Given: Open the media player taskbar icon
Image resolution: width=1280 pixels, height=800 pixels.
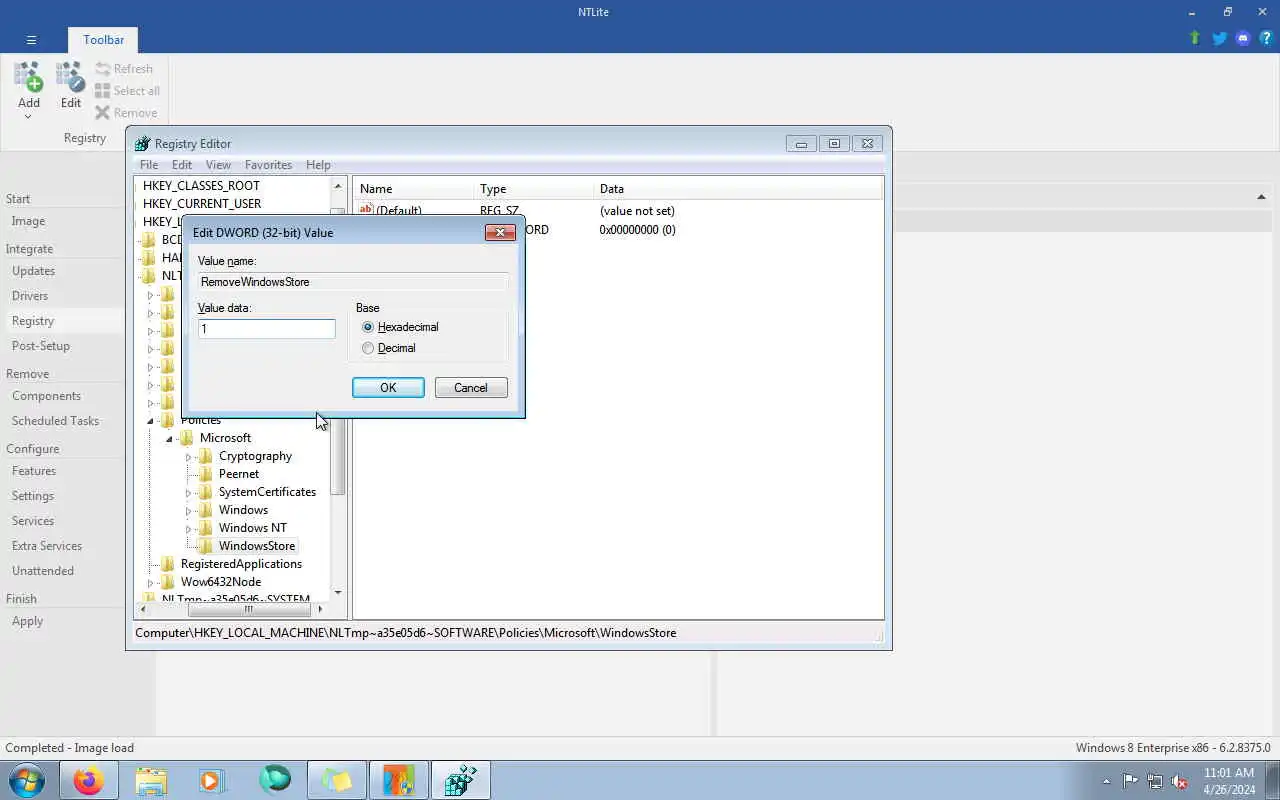Looking at the screenshot, I should (212, 780).
